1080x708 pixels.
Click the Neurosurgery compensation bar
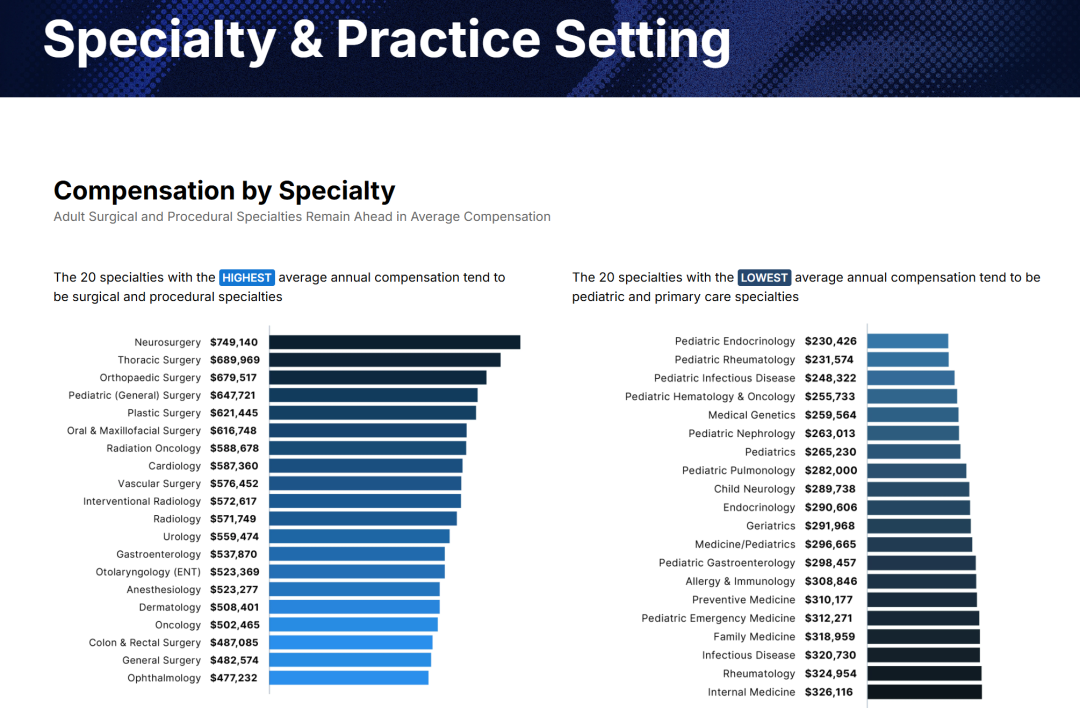pos(394,342)
